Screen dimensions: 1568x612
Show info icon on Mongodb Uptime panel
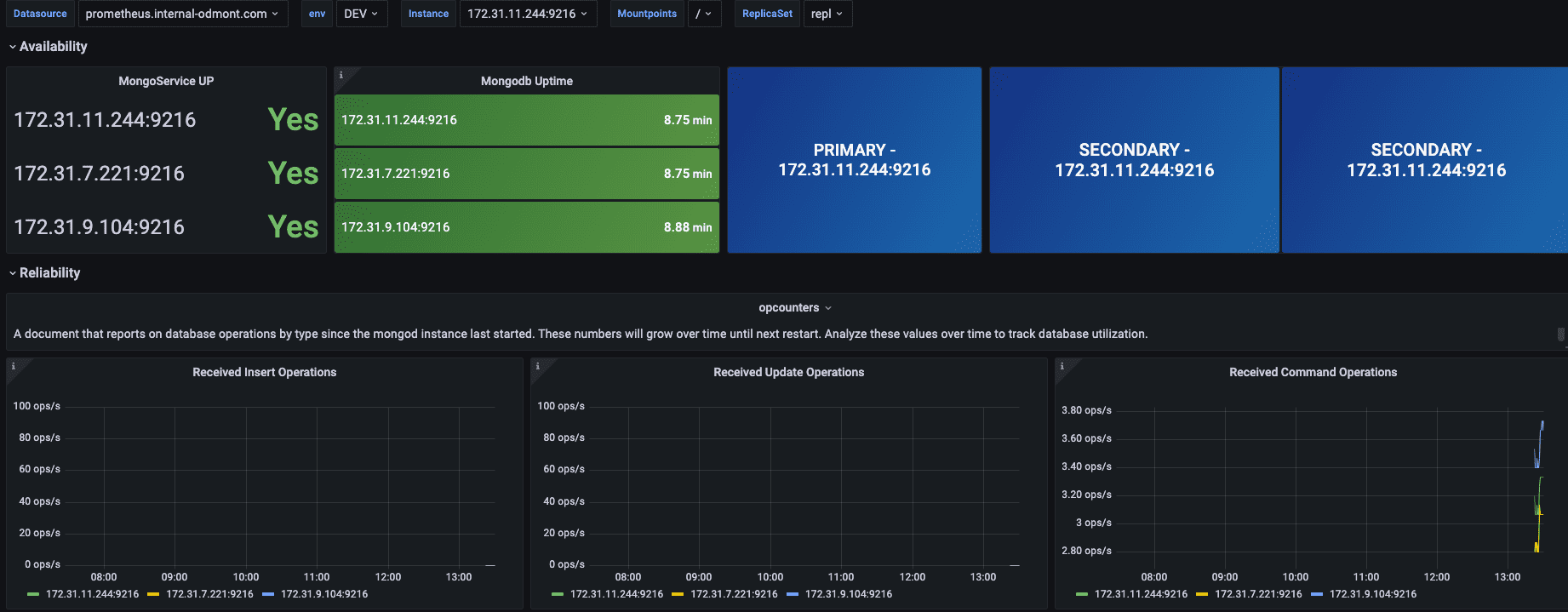click(341, 75)
